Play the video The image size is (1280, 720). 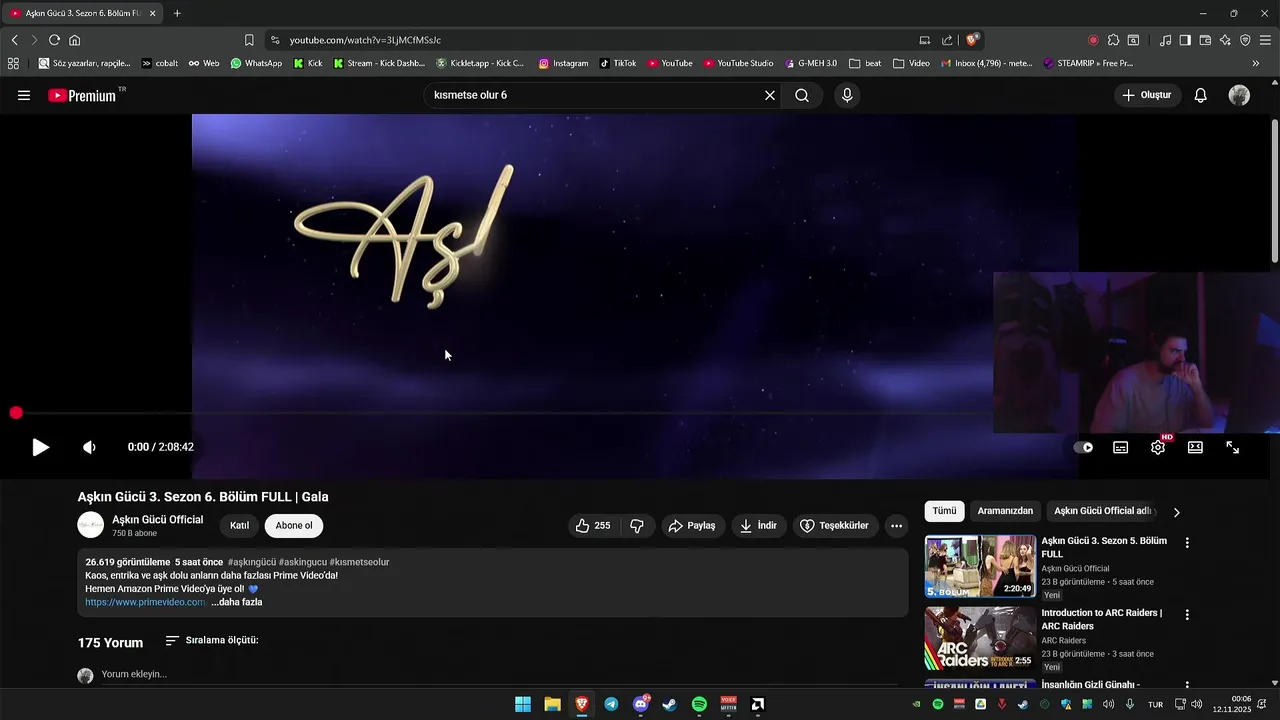(40, 447)
